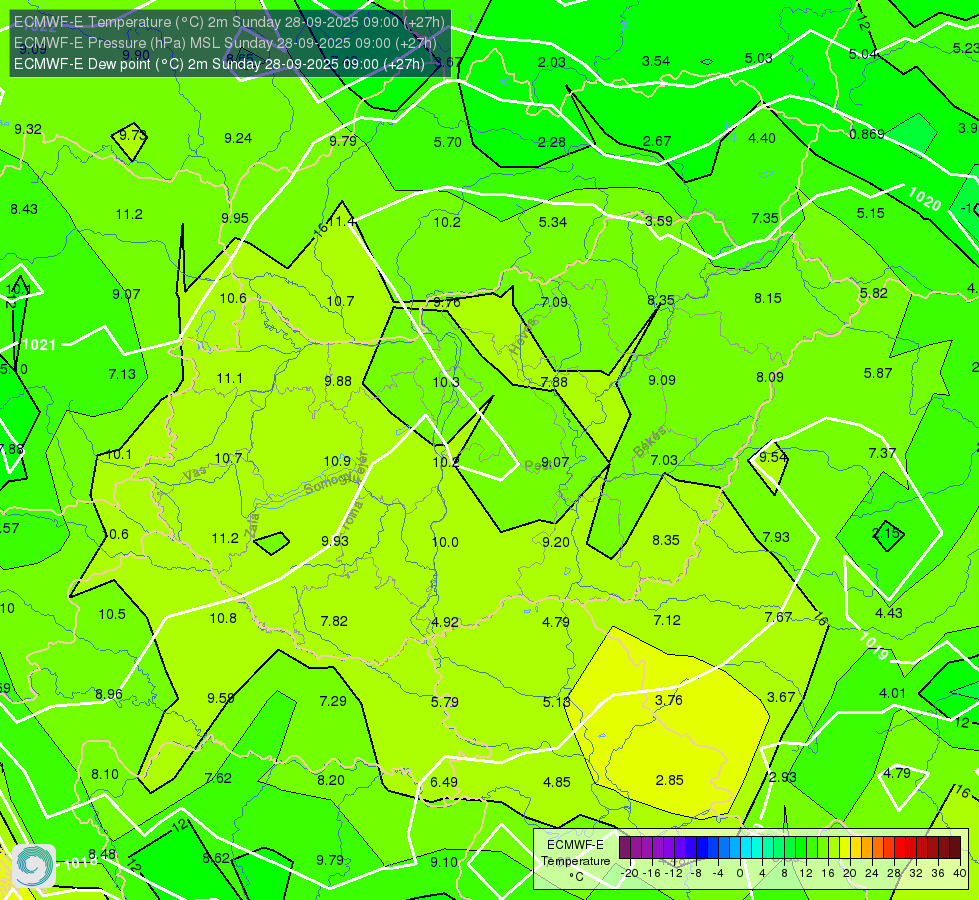The width and height of the screenshot is (979, 900).
Task: Click the 9.88 dew point value
Action: [338, 381]
